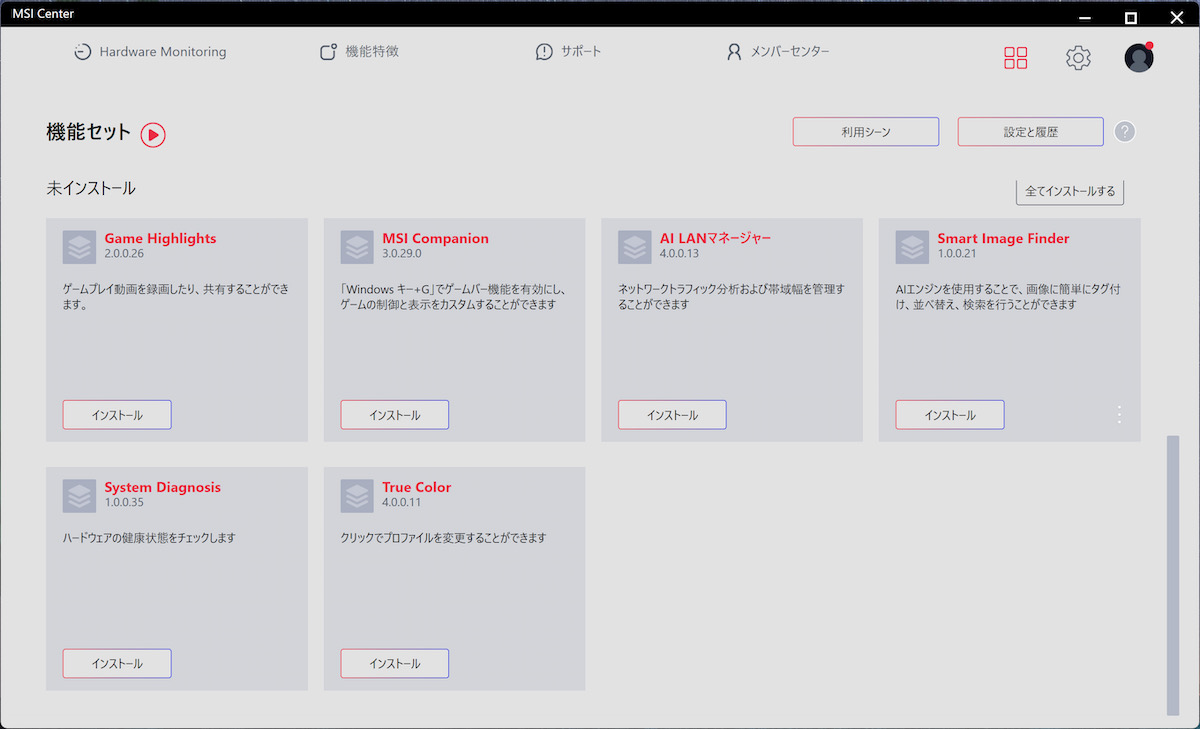Click the MSI Companion layers icon
The image size is (1200, 729).
coord(357,247)
